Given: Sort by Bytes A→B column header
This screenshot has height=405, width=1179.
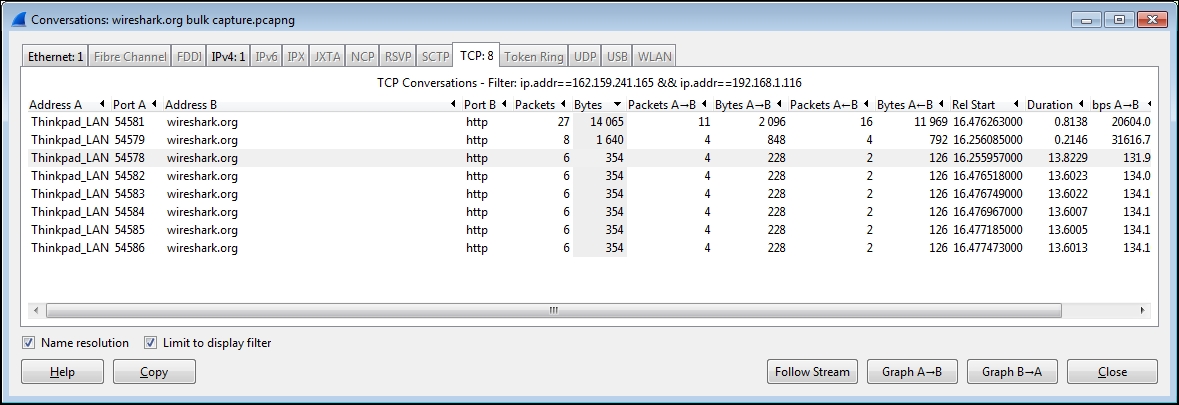Looking at the screenshot, I should click(x=750, y=104).
